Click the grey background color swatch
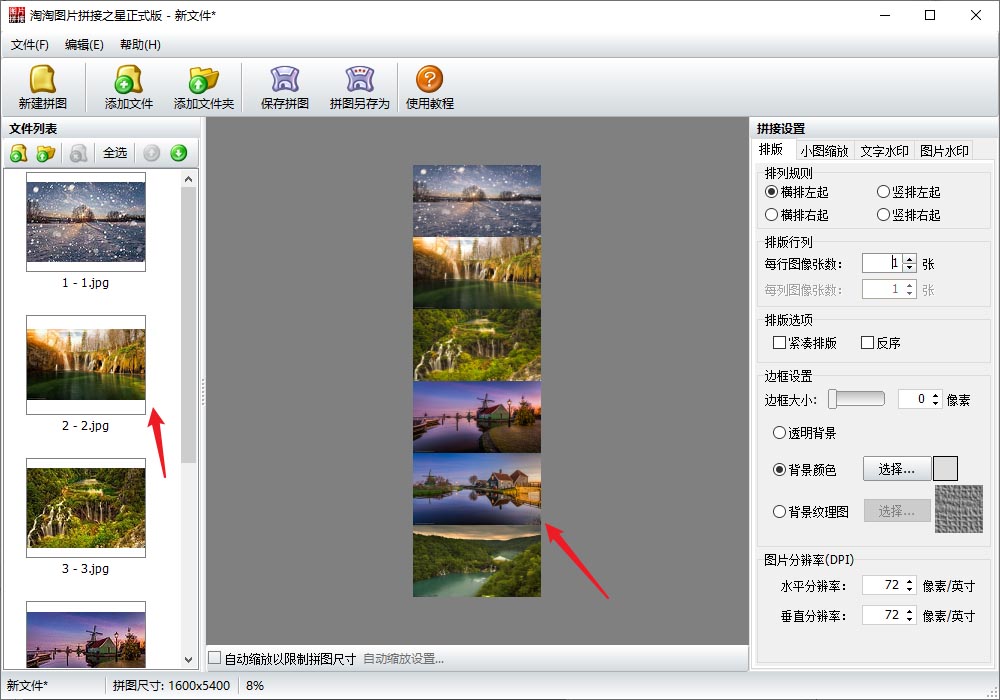The width and height of the screenshot is (1000, 700). click(x=945, y=469)
